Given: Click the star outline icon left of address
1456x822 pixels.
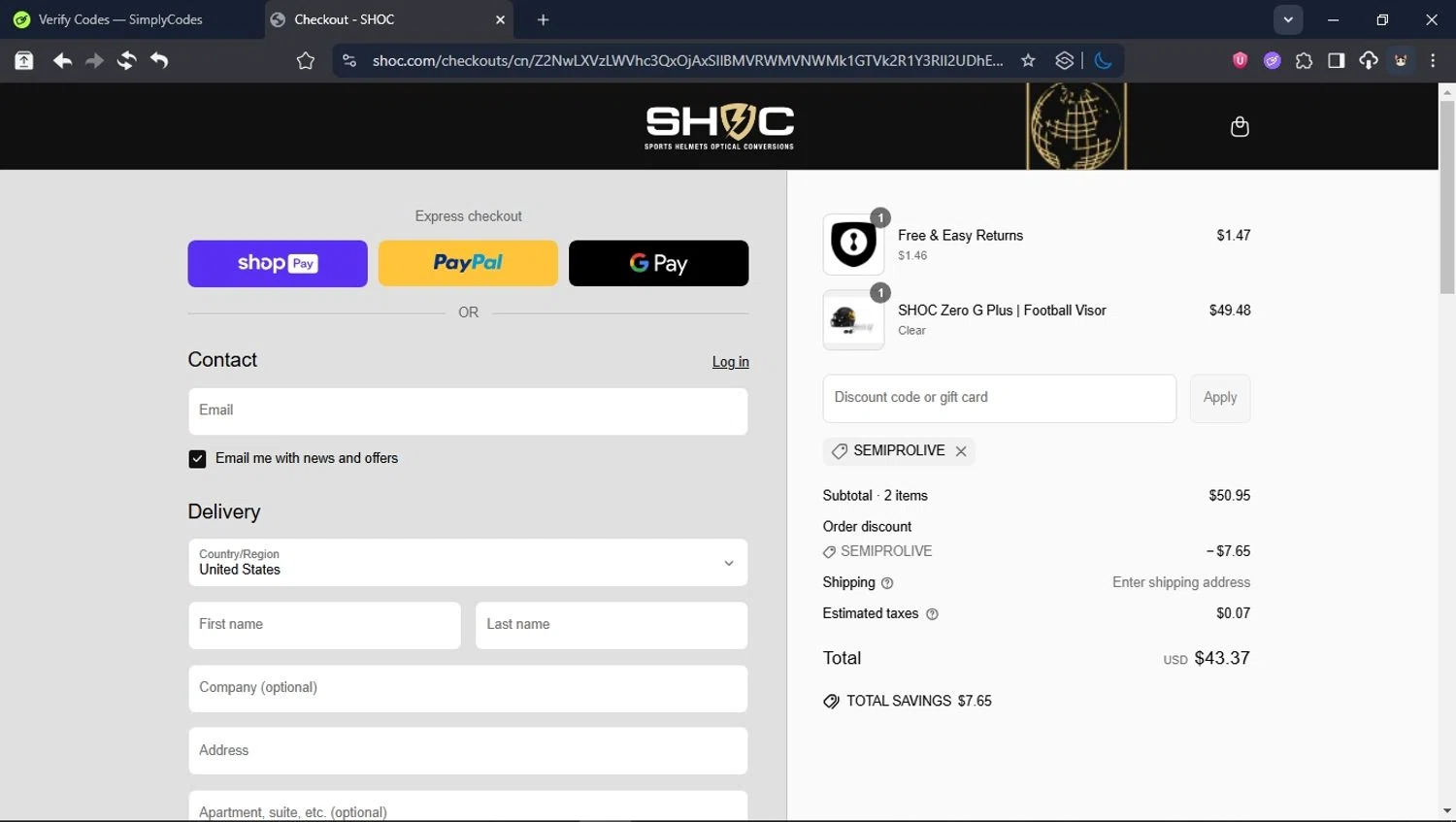Looking at the screenshot, I should coord(306,61).
